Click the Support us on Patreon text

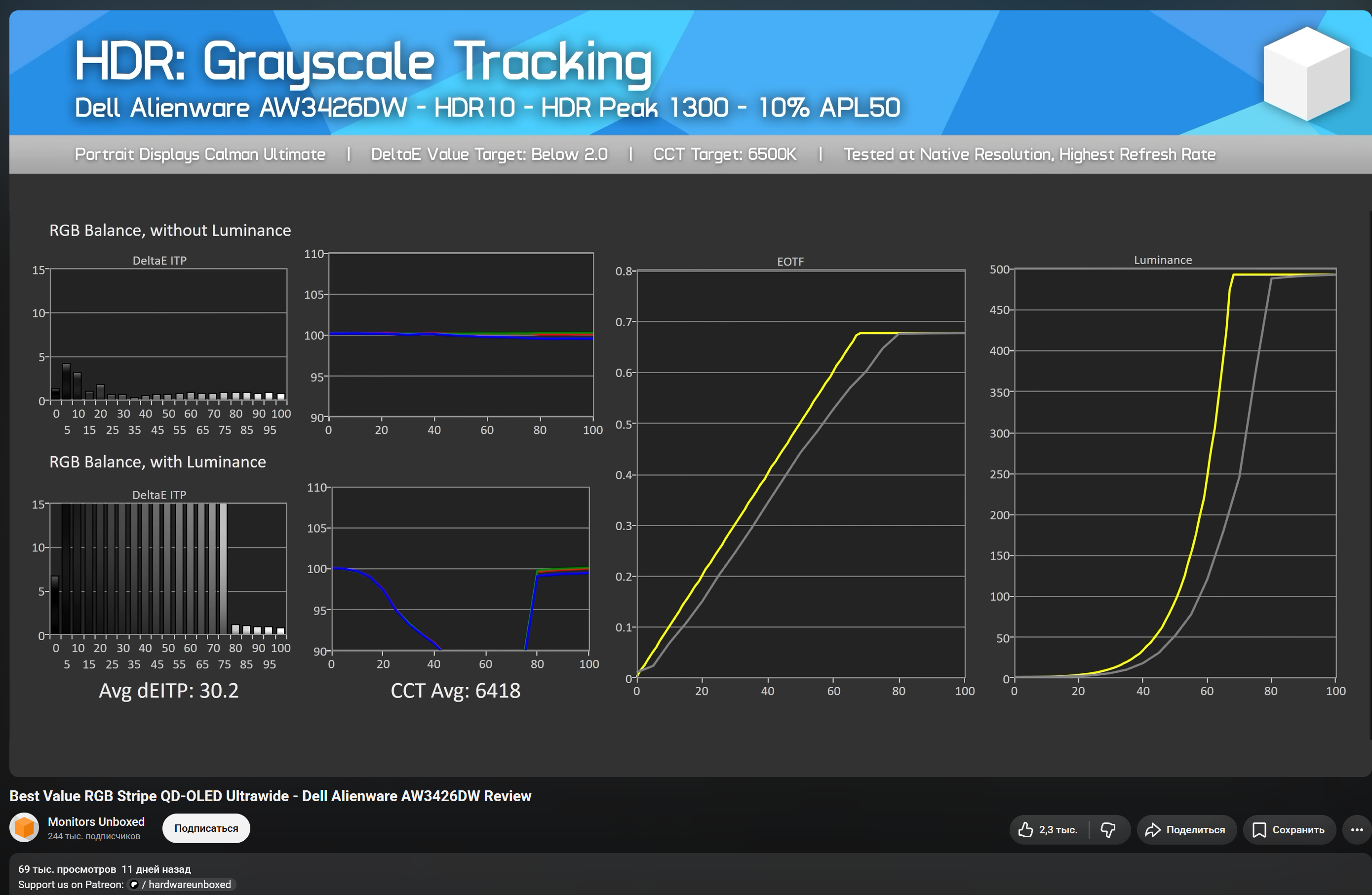pyautogui.click(x=71, y=884)
